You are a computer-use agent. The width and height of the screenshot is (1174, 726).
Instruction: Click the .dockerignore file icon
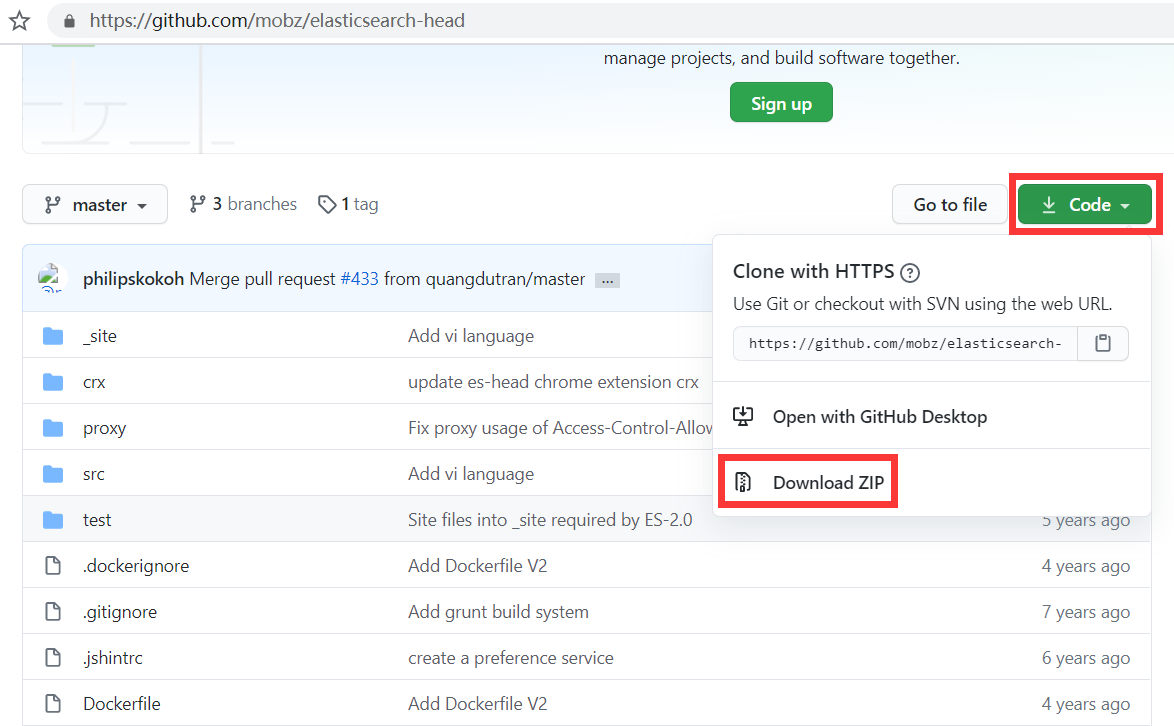[x=53, y=566]
